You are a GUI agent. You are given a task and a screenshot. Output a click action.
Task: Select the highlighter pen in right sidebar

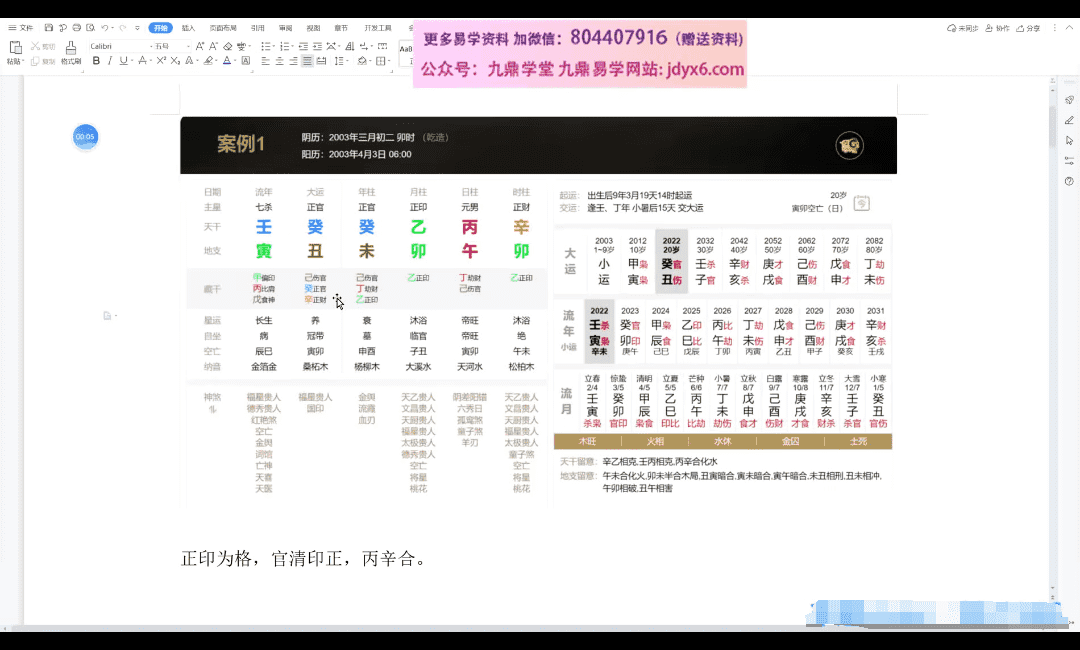[1069, 120]
